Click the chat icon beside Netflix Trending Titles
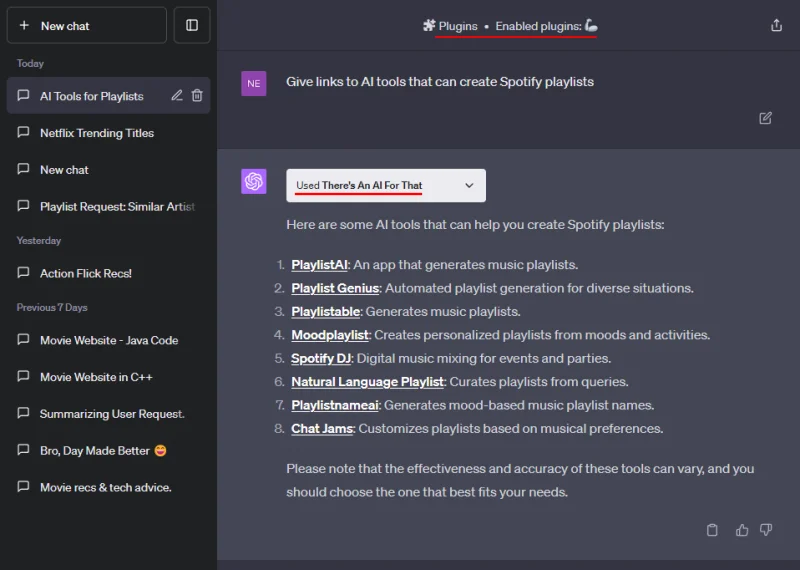 point(23,133)
